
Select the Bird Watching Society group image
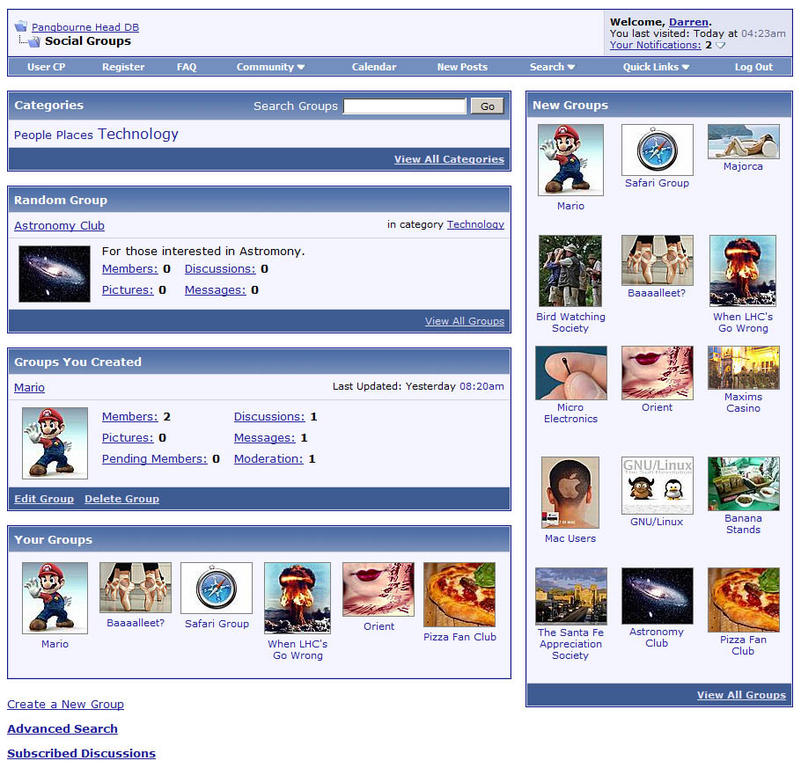click(x=570, y=271)
